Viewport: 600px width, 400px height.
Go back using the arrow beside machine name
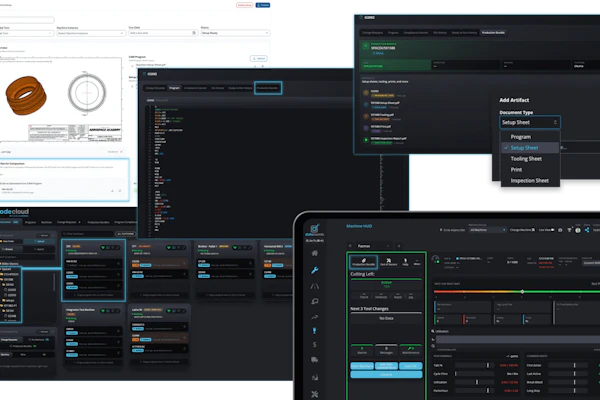tap(351, 246)
